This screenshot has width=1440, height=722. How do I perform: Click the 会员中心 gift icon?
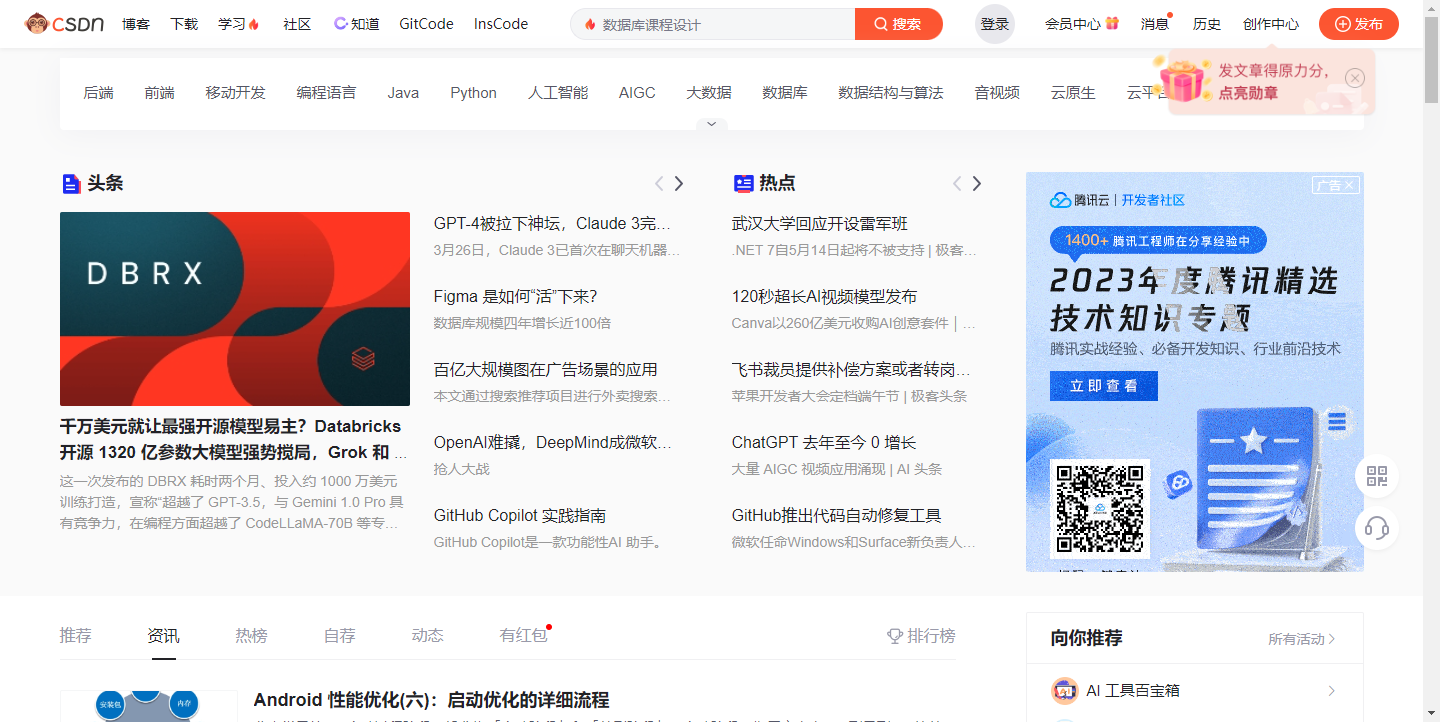1112,23
